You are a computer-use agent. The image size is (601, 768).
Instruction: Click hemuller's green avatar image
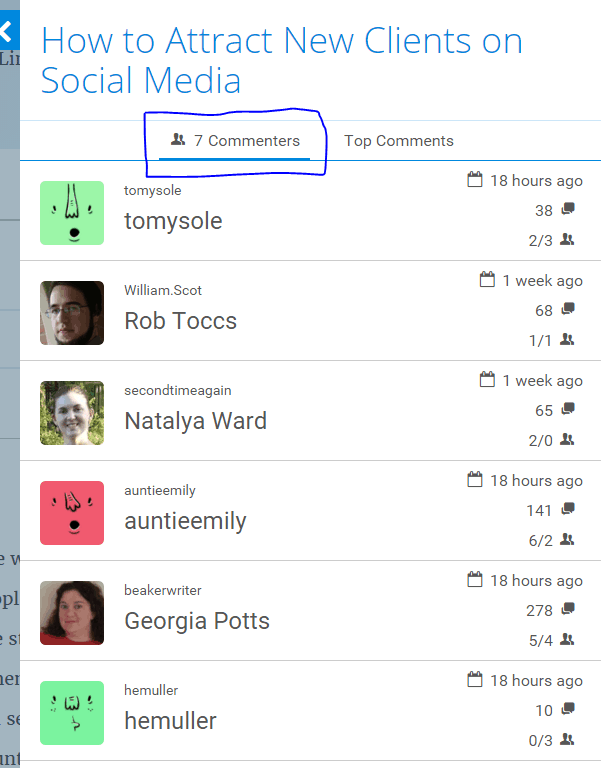click(x=72, y=713)
